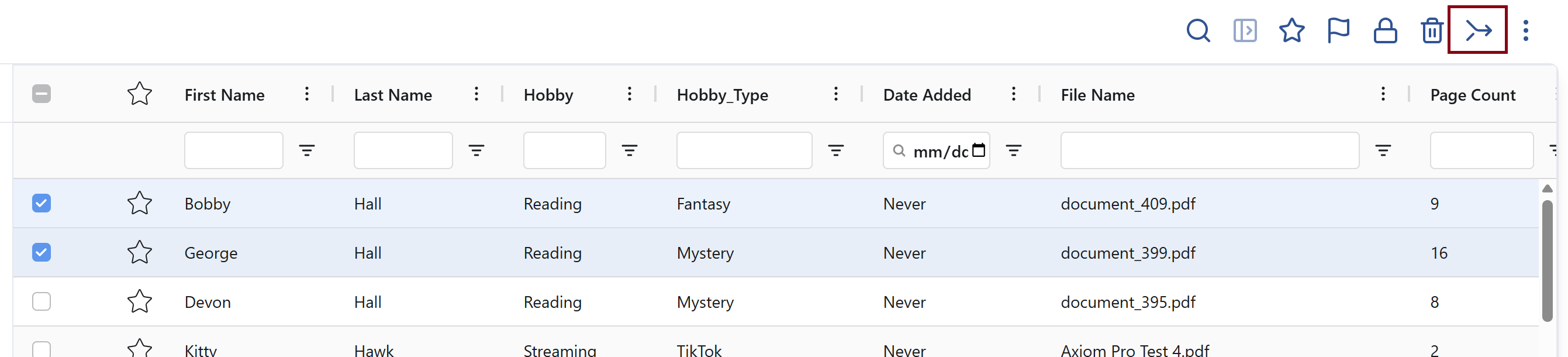Sort by Hobby_Type column header

(x=723, y=95)
